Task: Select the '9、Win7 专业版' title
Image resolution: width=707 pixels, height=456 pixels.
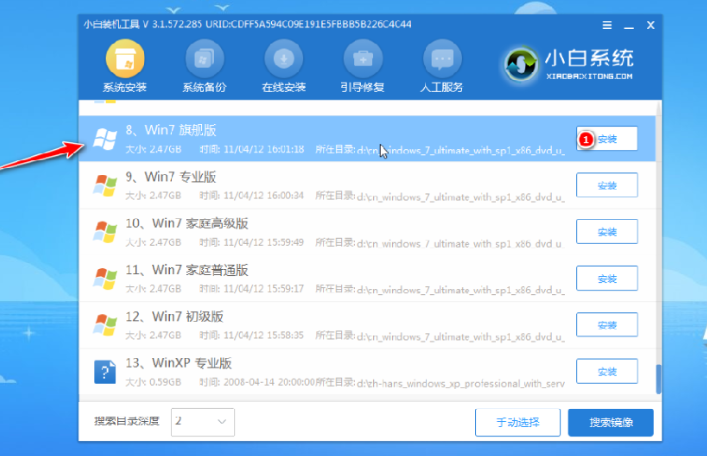Action: [171, 177]
